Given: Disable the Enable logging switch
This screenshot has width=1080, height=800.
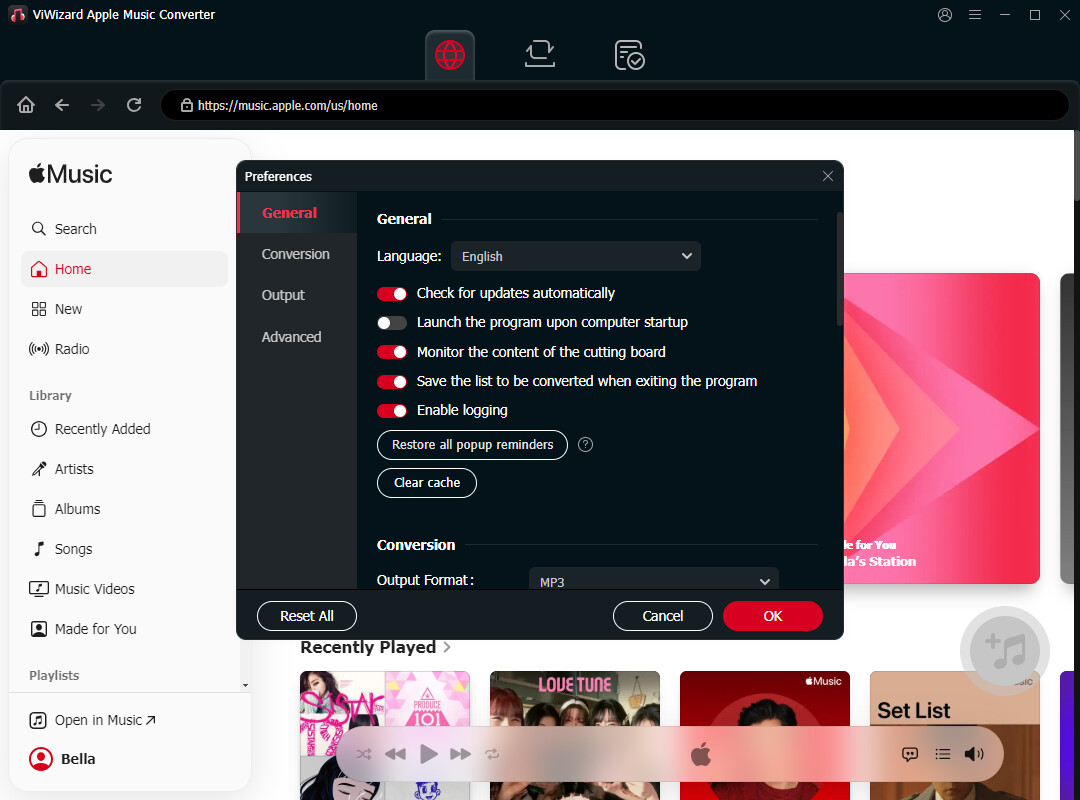Looking at the screenshot, I should click(x=392, y=411).
